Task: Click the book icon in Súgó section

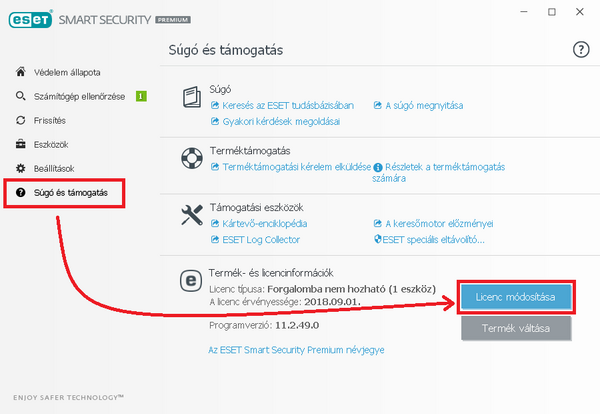Action: pos(191,97)
